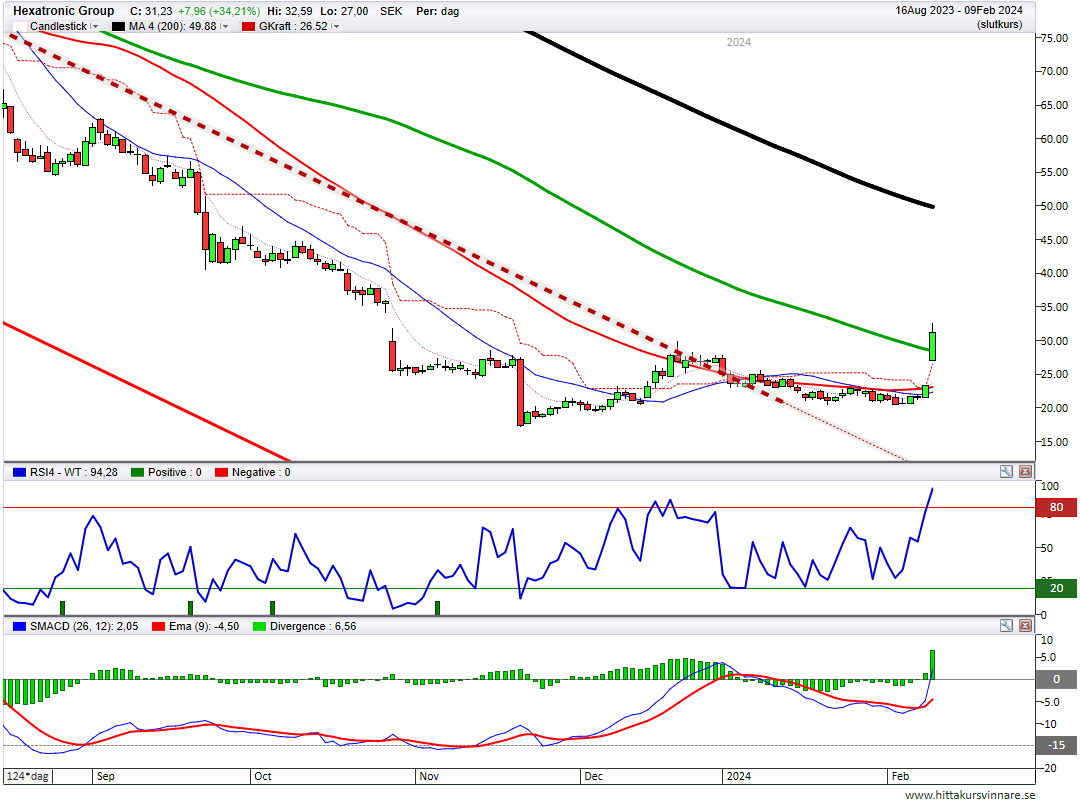Click the closing price C: 31,23

tap(151, 11)
